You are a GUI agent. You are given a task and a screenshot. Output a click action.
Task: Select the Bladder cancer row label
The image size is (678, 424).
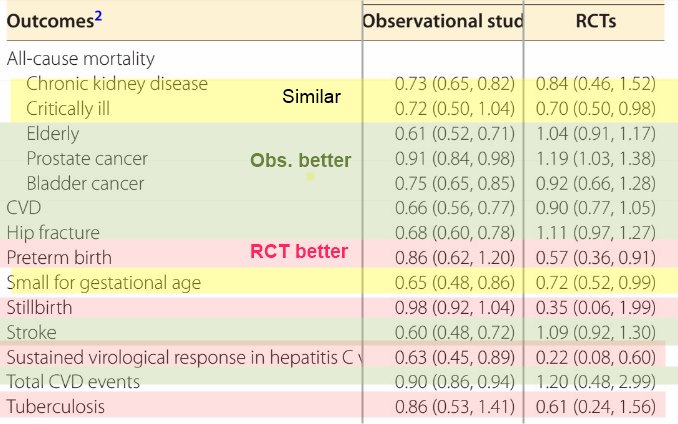[x=85, y=183]
